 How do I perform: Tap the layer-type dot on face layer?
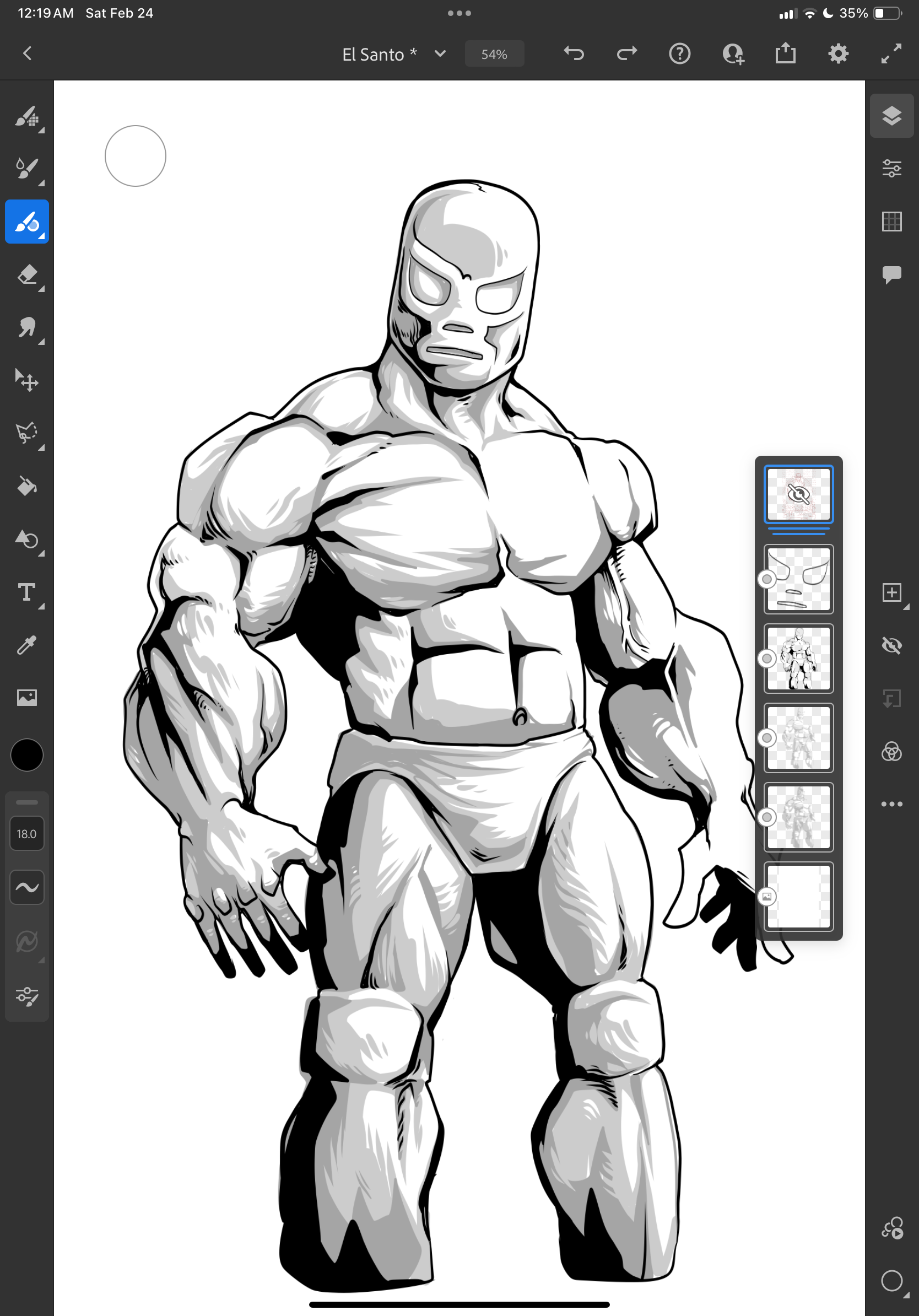[766, 579]
